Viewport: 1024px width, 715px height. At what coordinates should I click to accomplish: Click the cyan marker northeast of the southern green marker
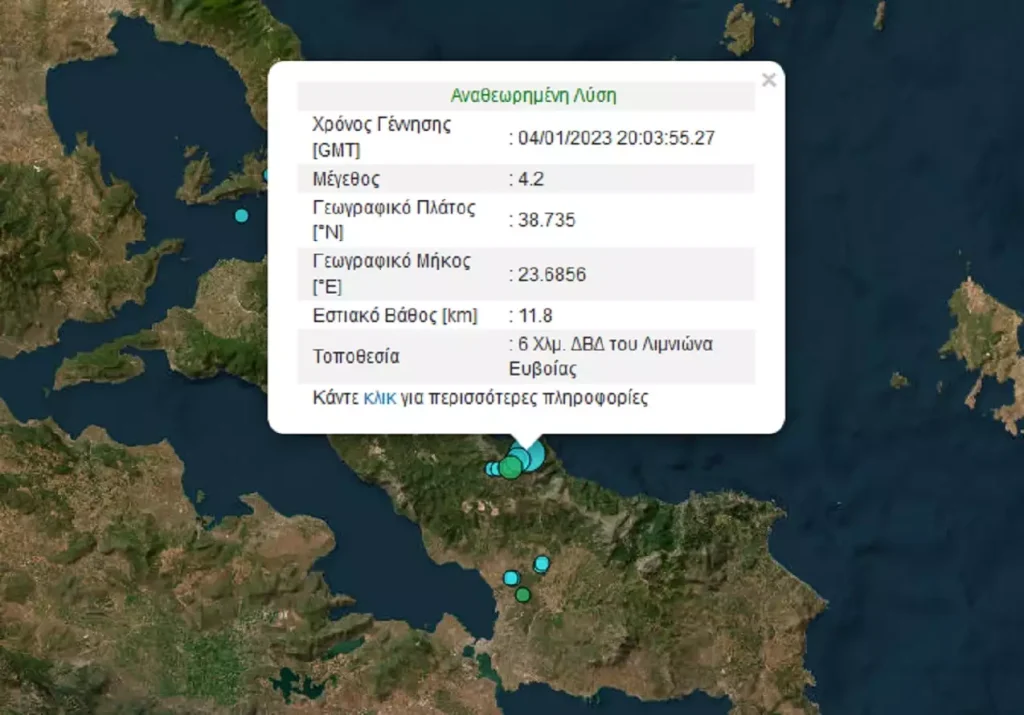541,564
